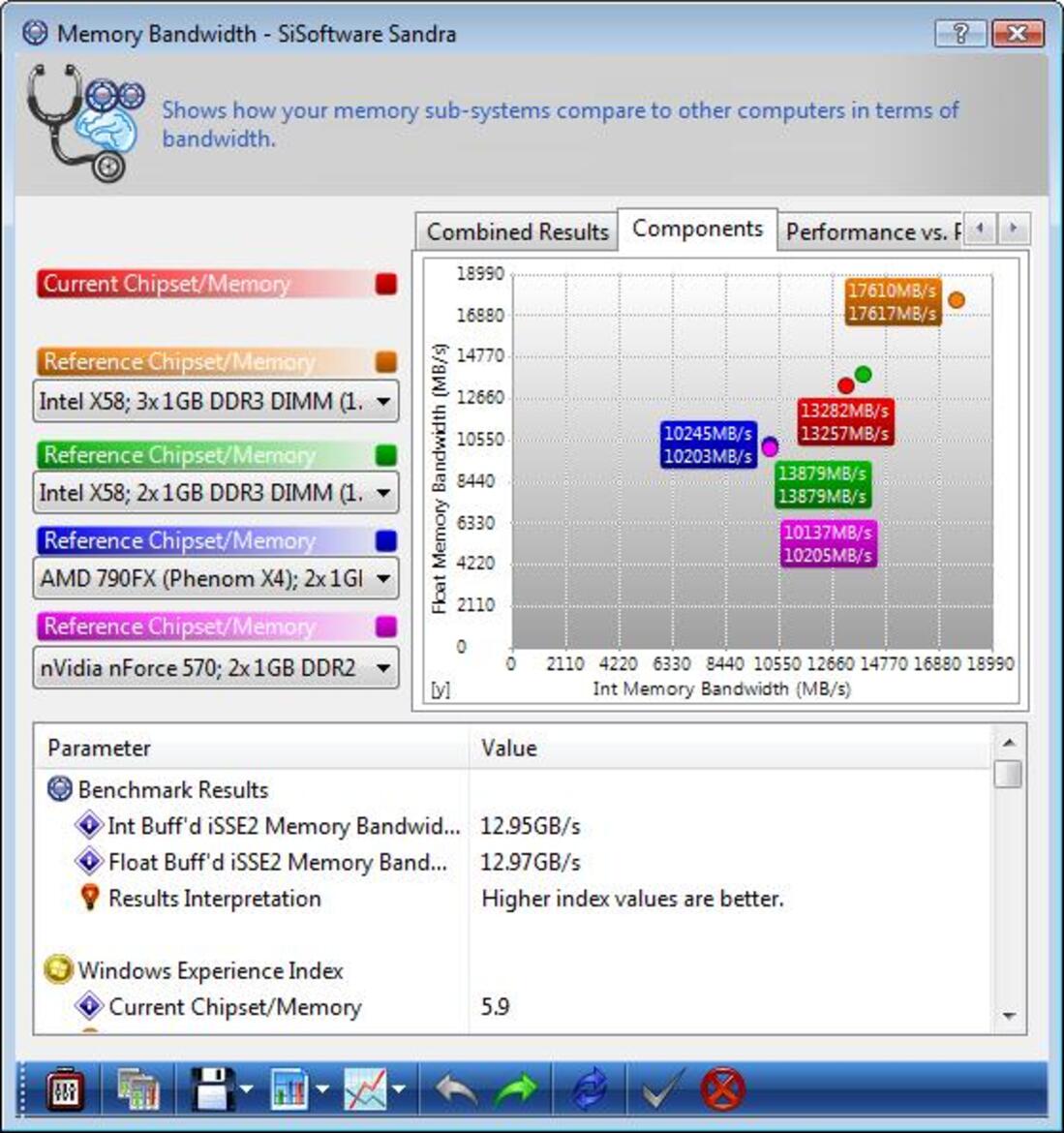Click the Windows Experience Index yellow icon
The height and width of the screenshot is (1133, 1064).
(58, 969)
